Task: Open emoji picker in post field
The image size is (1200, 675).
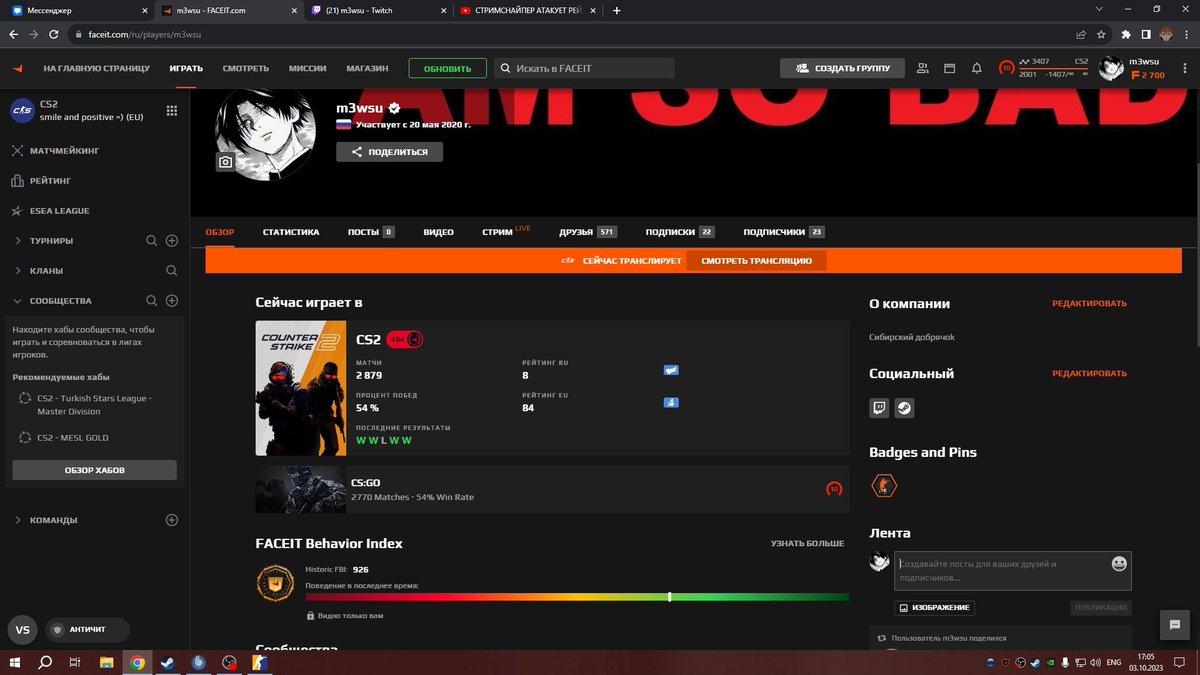Action: coord(1119,564)
